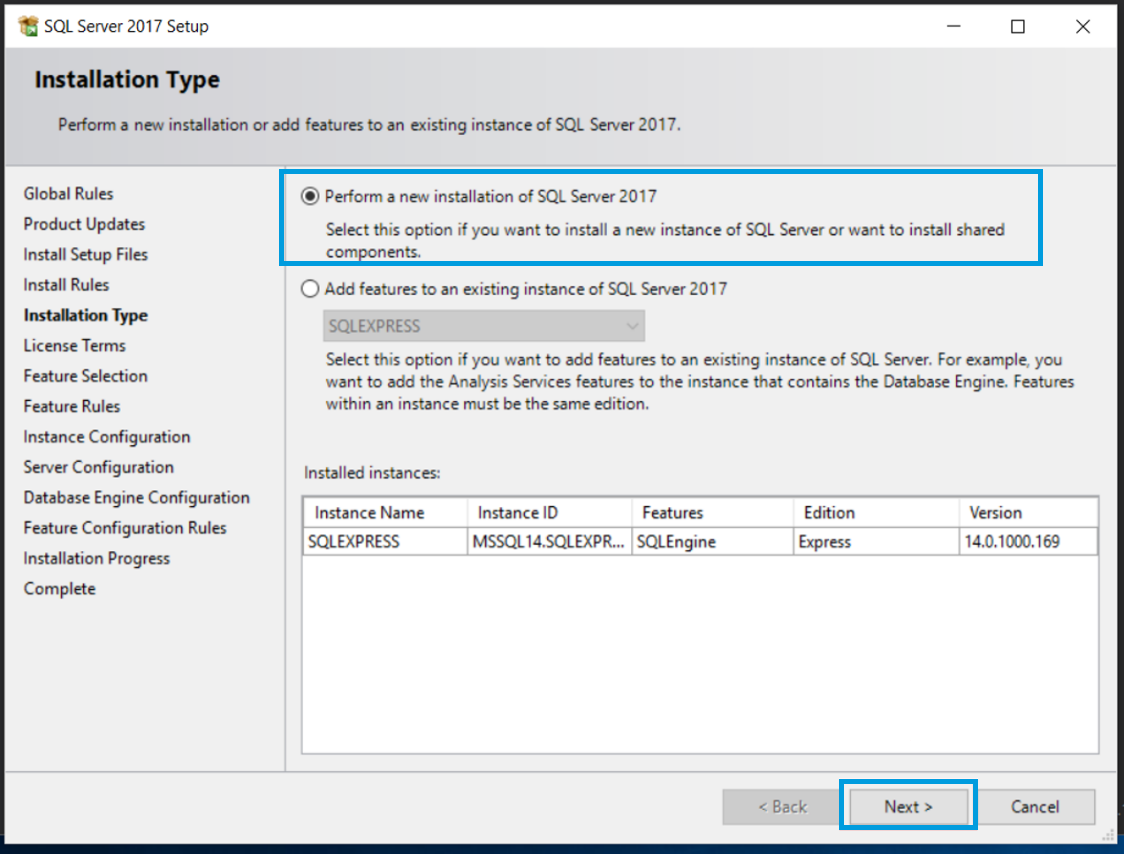Click the Instance ID column header
The height and width of the screenshot is (854, 1124).
click(549, 512)
